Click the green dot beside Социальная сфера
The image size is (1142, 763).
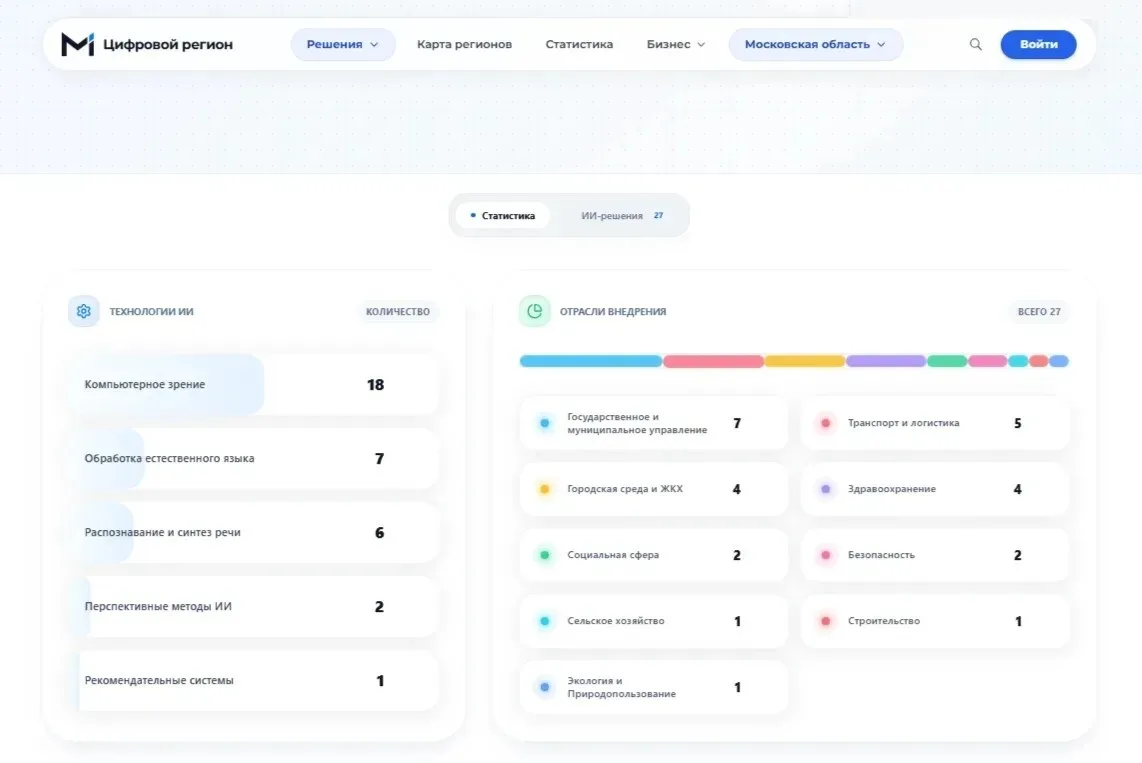545,555
